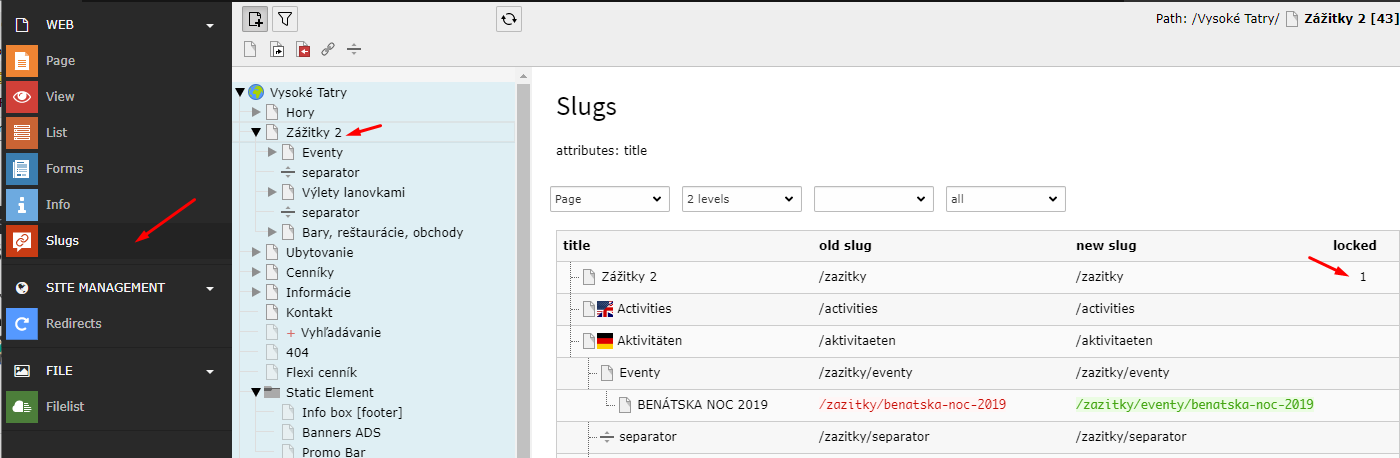
Task: Open the Slugs module
Action: click(x=62, y=240)
